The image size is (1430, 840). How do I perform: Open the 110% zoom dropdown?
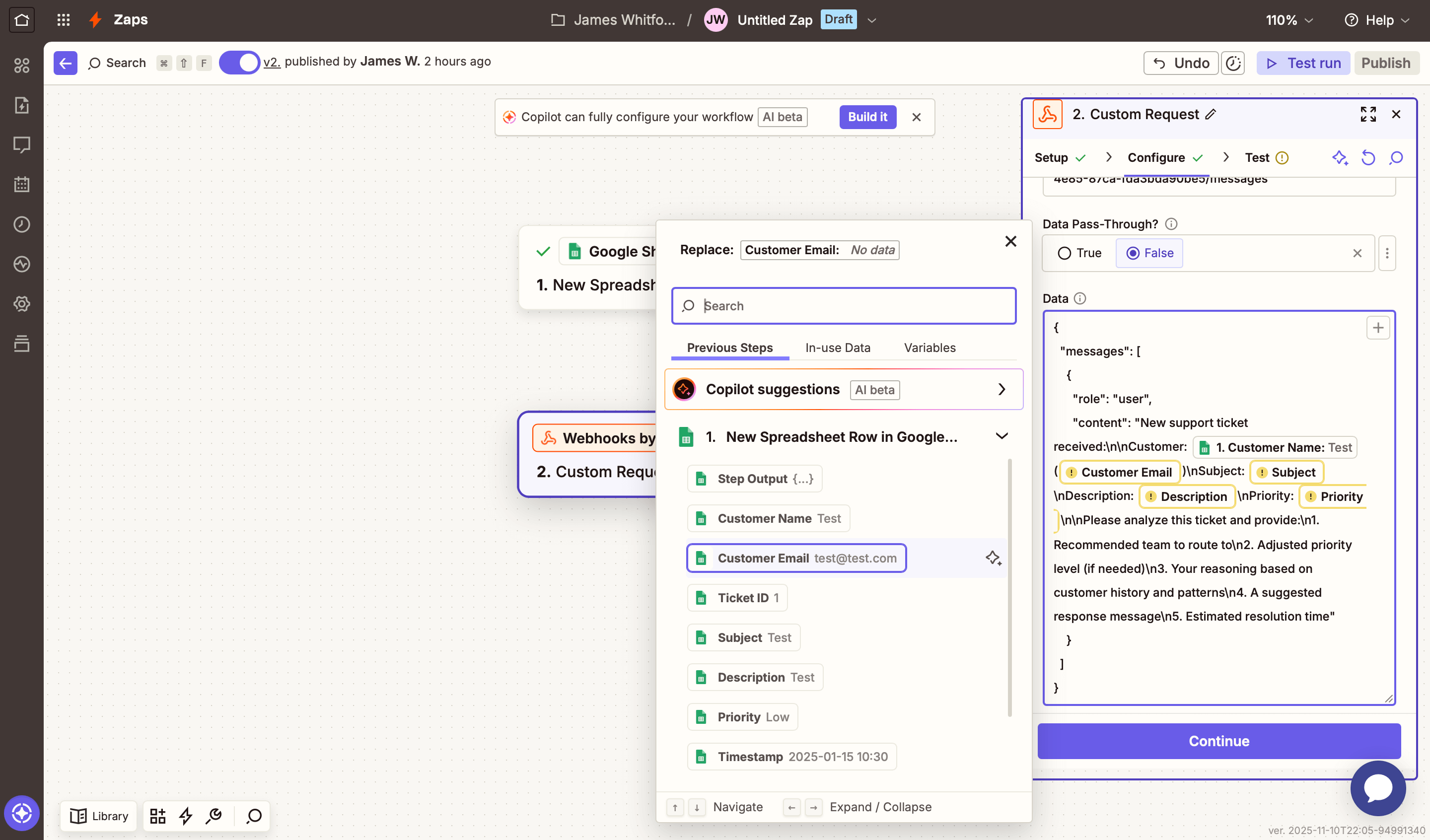click(x=1288, y=20)
